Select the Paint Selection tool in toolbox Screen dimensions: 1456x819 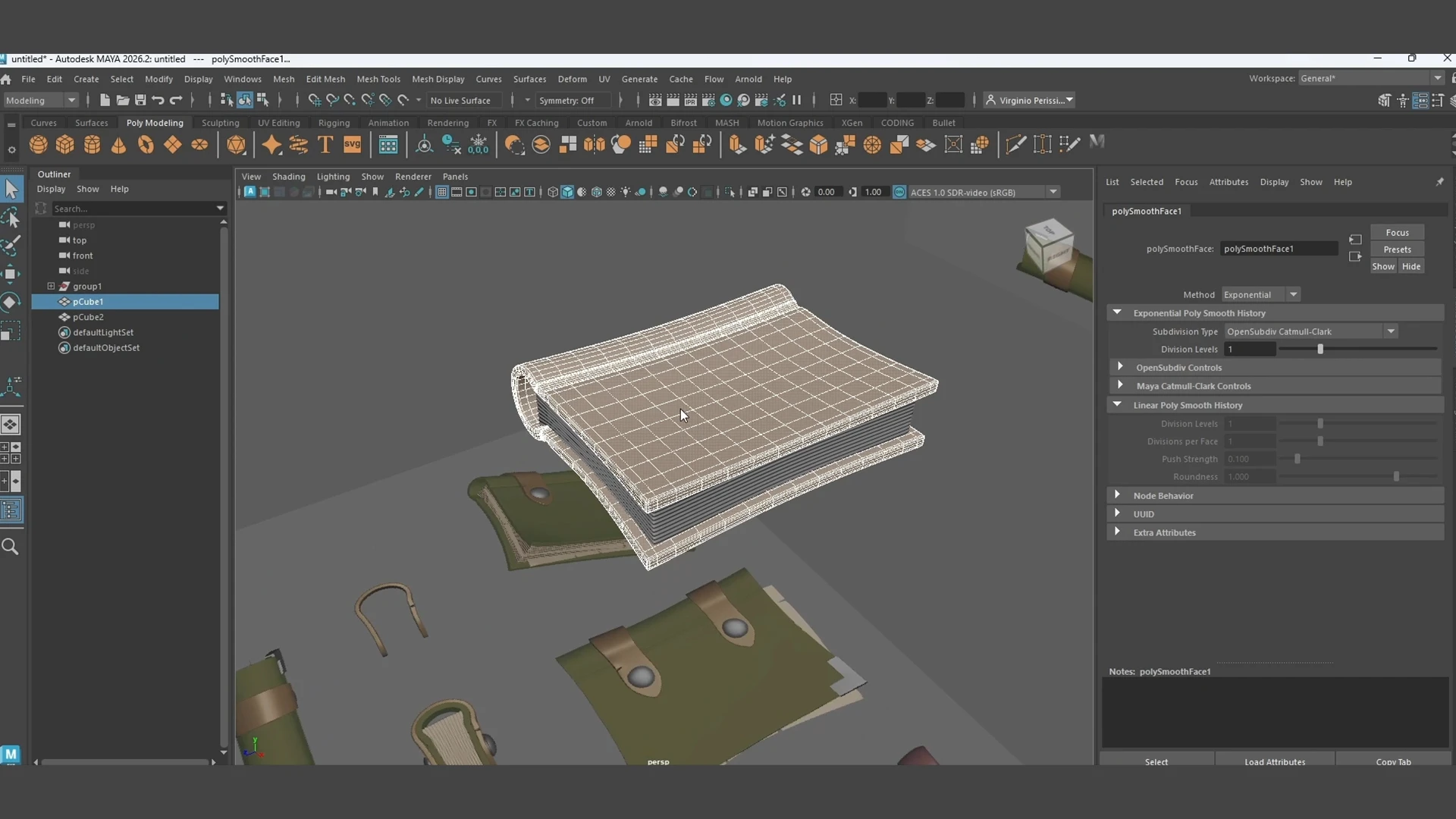[x=11, y=245]
